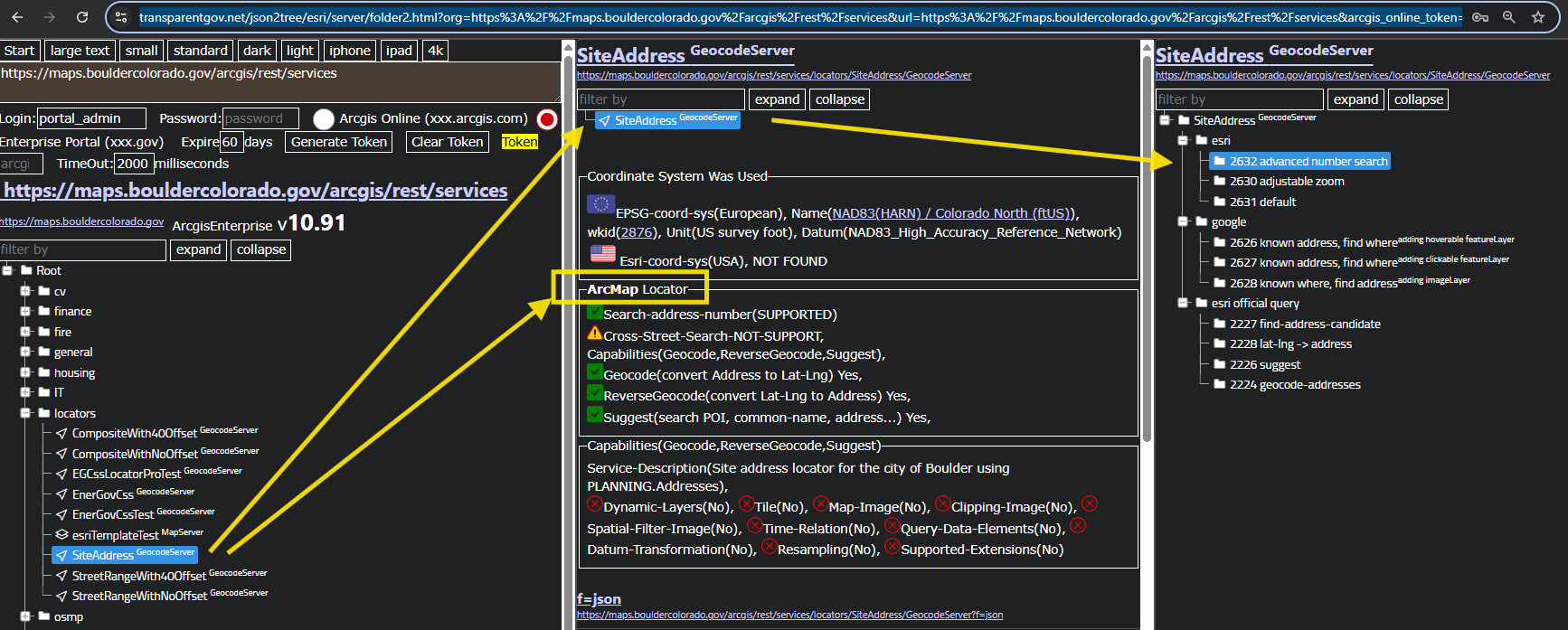Click the esriTemplateTest MapServer layers icon

click(61, 535)
